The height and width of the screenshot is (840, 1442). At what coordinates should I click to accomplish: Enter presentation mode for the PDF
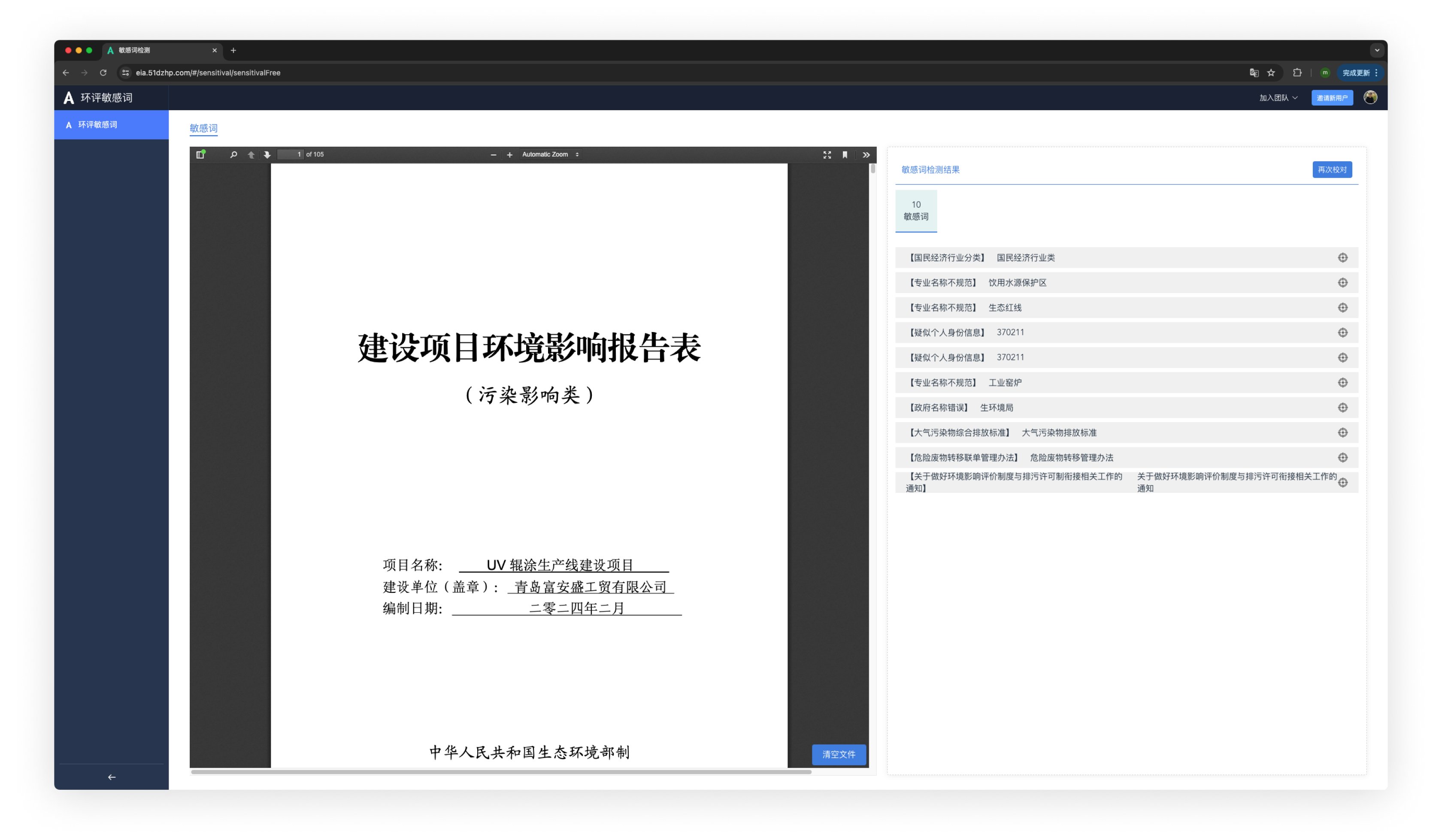pyautogui.click(x=827, y=154)
